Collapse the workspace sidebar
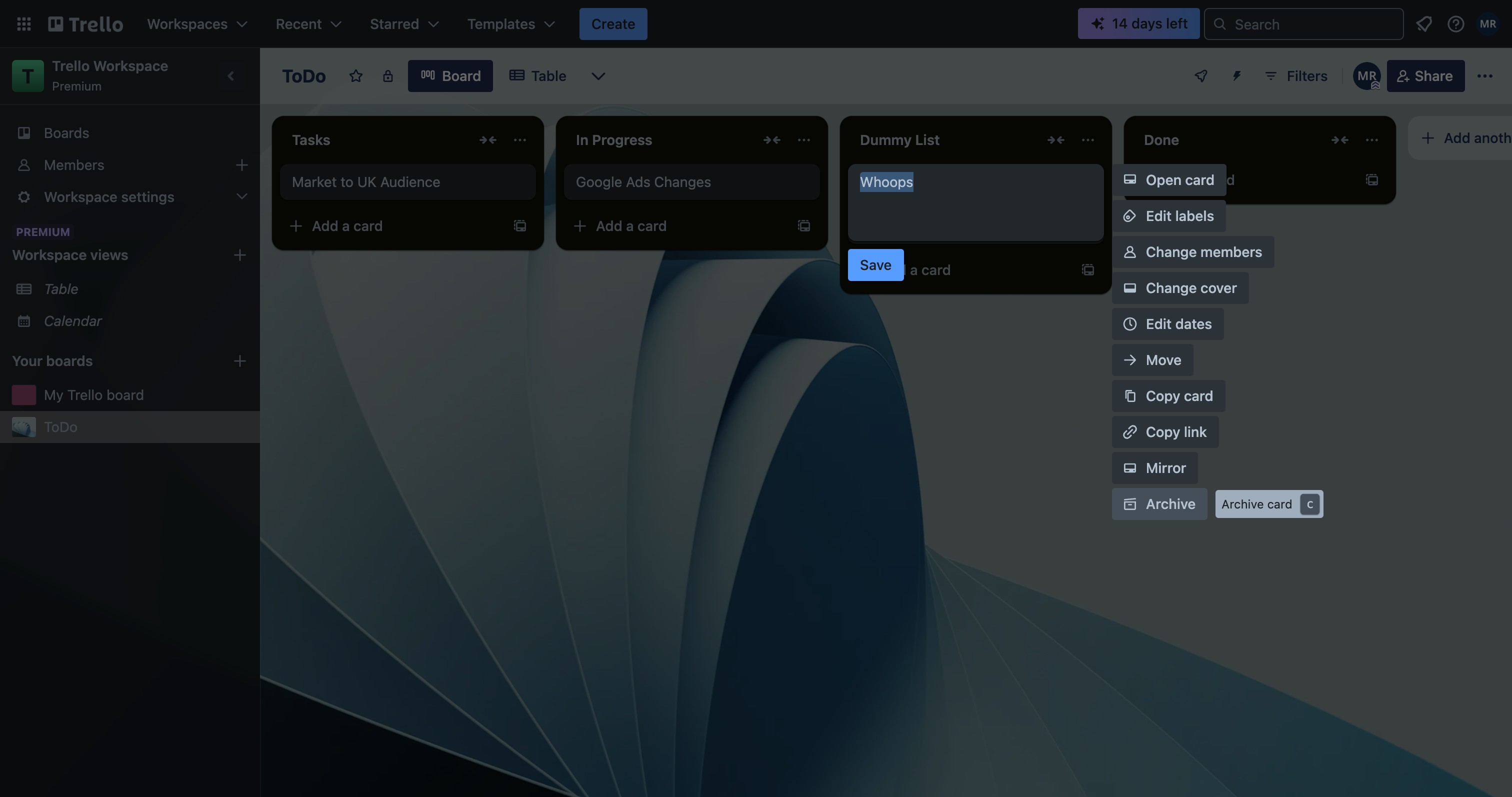The width and height of the screenshot is (1512, 797). (x=230, y=75)
